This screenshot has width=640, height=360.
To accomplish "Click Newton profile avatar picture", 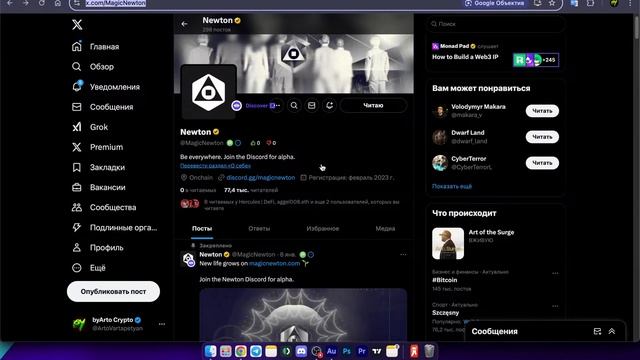I will click(x=209, y=93).
